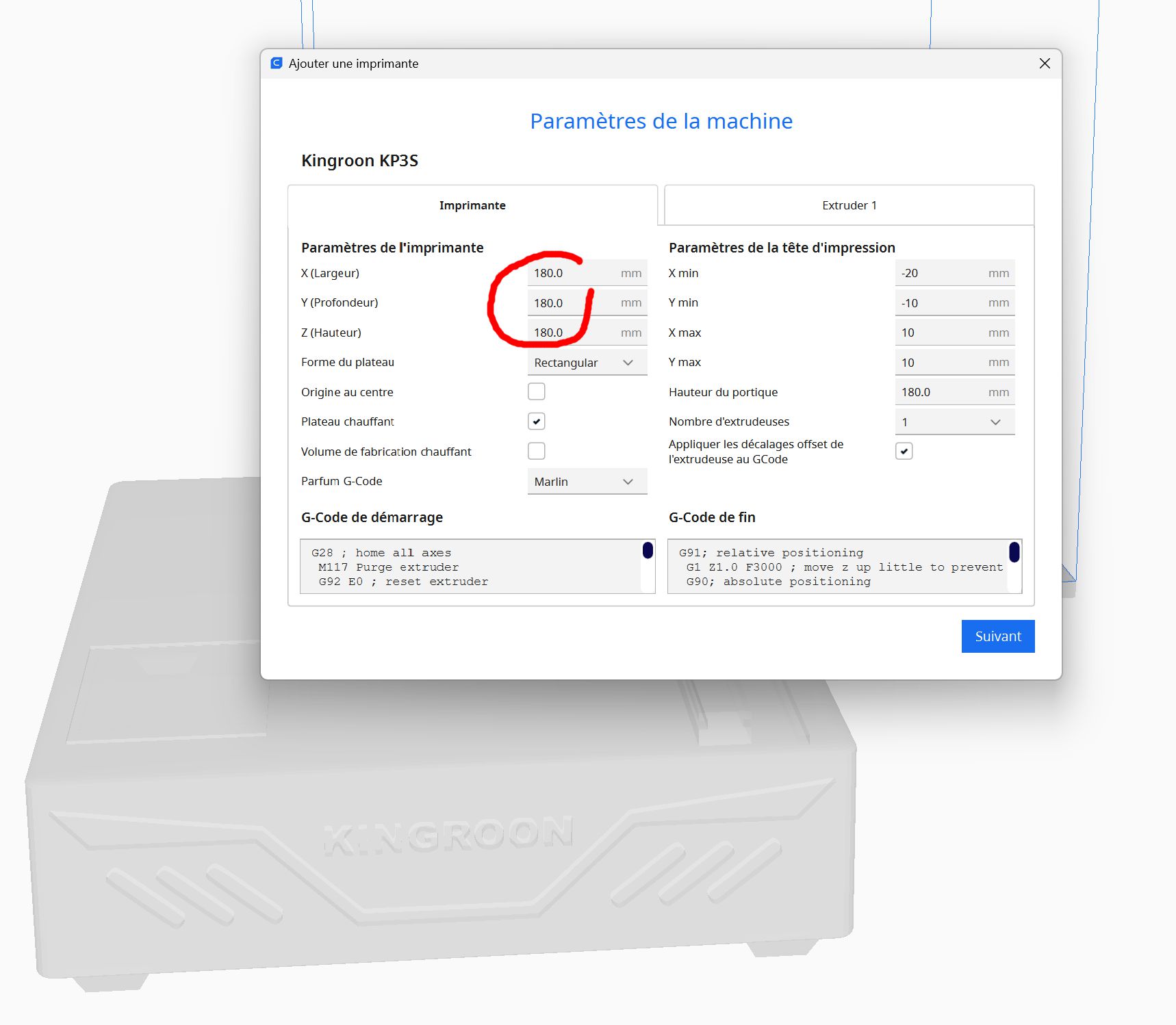Switch to the Imprimante tab
This screenshot has height=1025, width=1176.
(472, 205)
